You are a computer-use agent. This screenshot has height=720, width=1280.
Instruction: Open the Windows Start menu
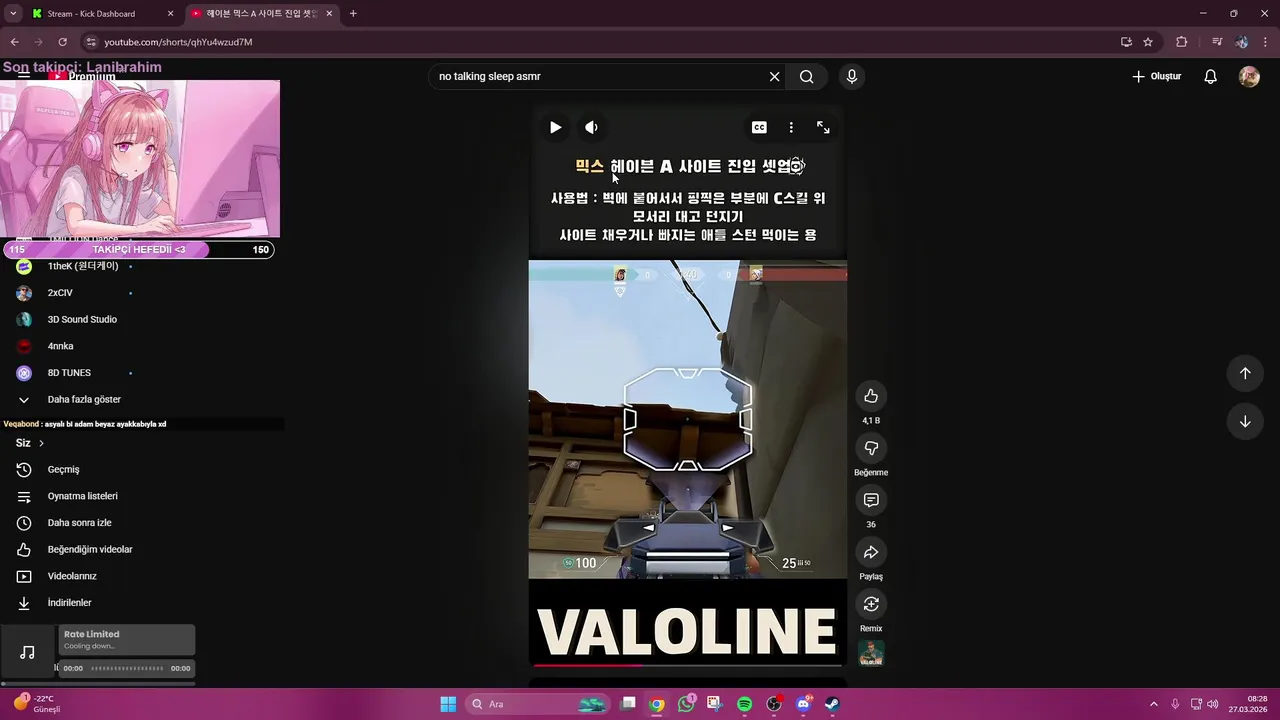click(x=448, y=704)
